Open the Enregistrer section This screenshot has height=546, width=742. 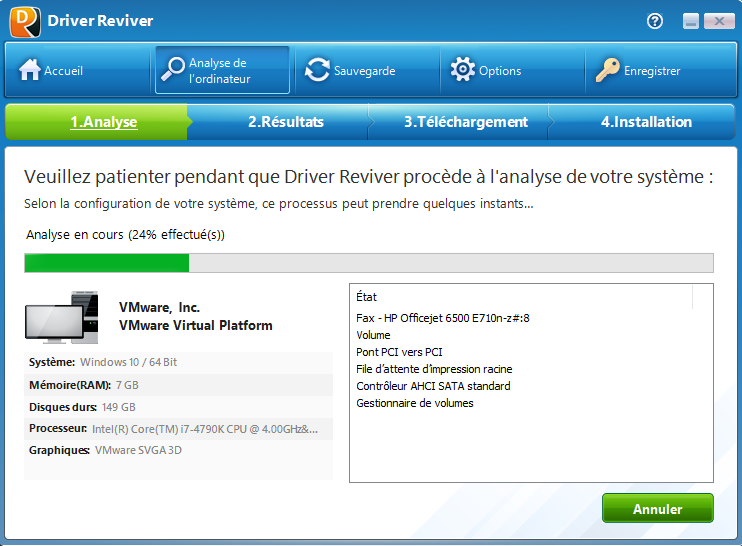661,70
